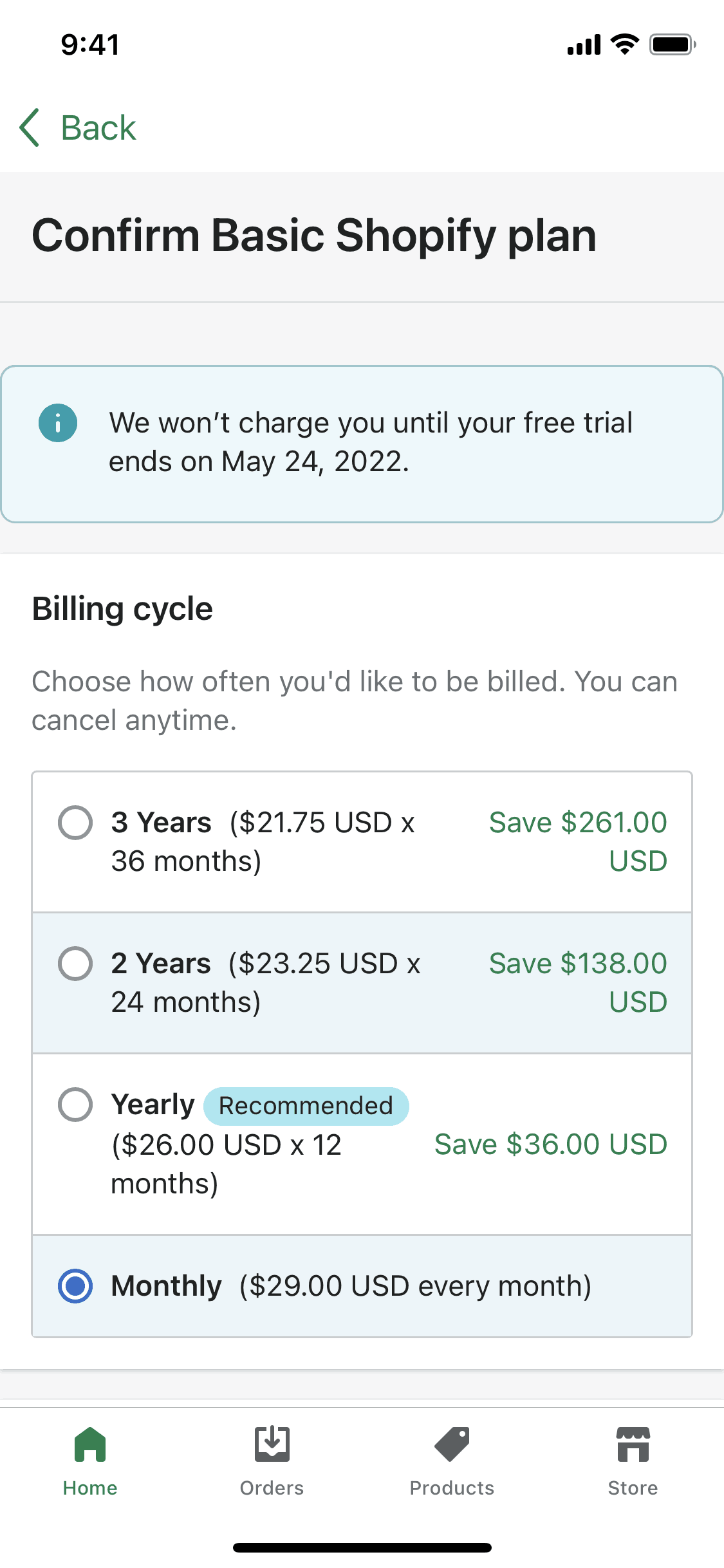Tap the info icon in banner
This screenshot has height=1568, width=724.
coord(58,423)
